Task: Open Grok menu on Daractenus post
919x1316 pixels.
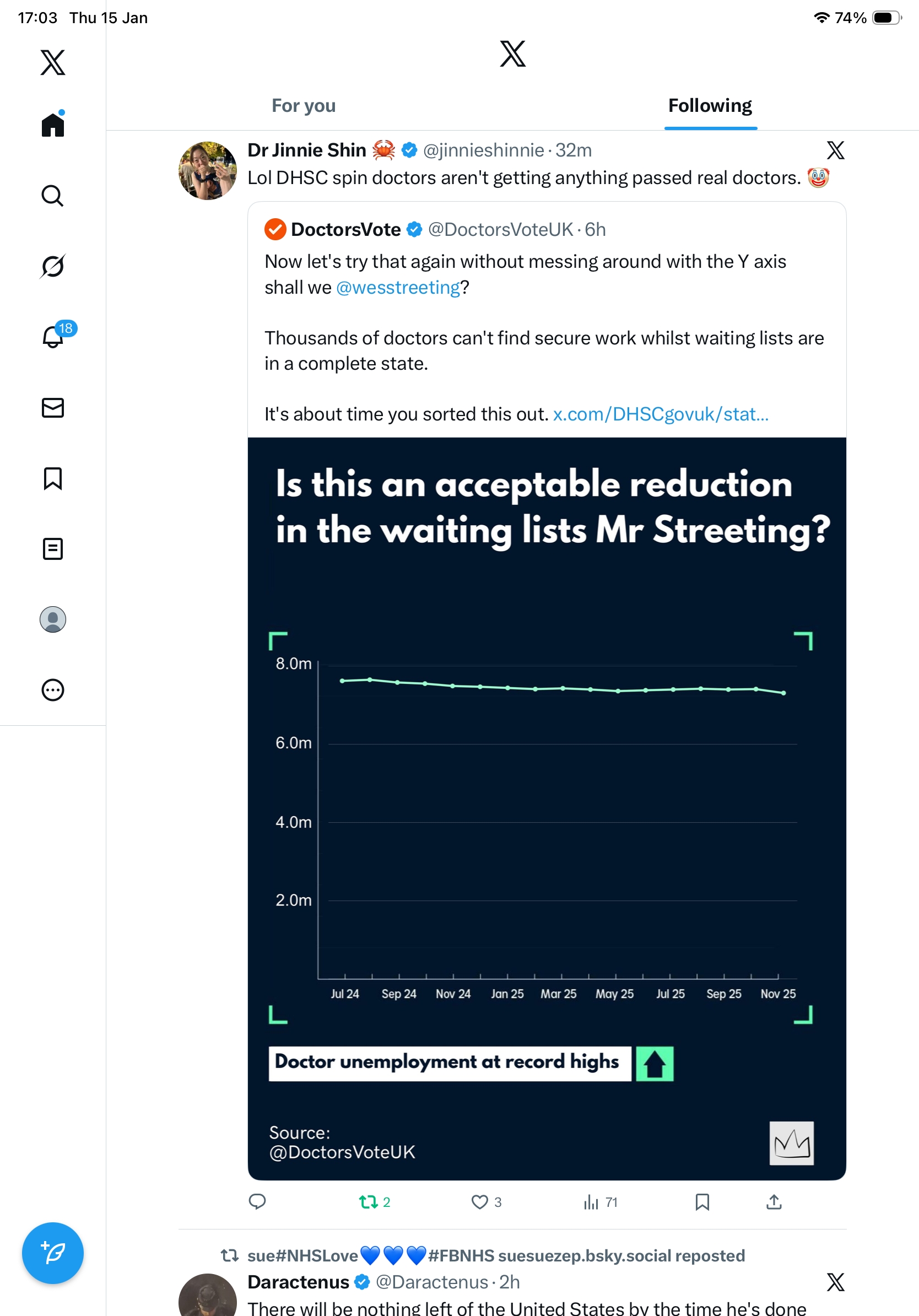Action: point(835,1282)
